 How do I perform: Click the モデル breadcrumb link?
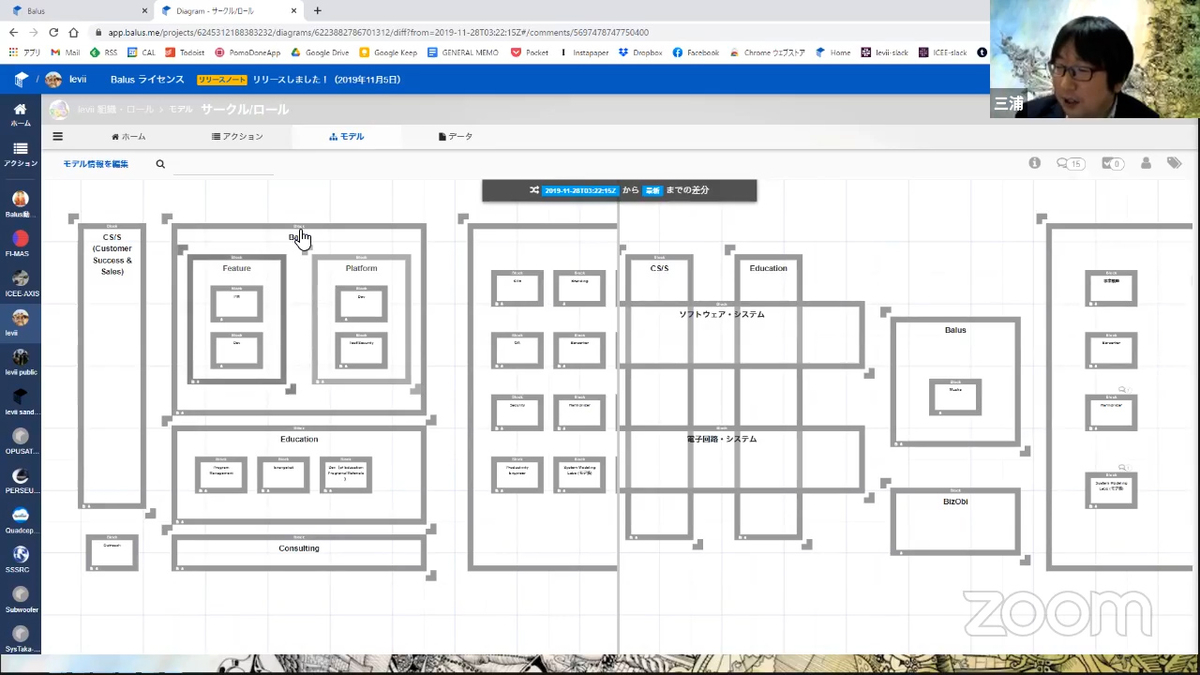click(x=181, y=110)
